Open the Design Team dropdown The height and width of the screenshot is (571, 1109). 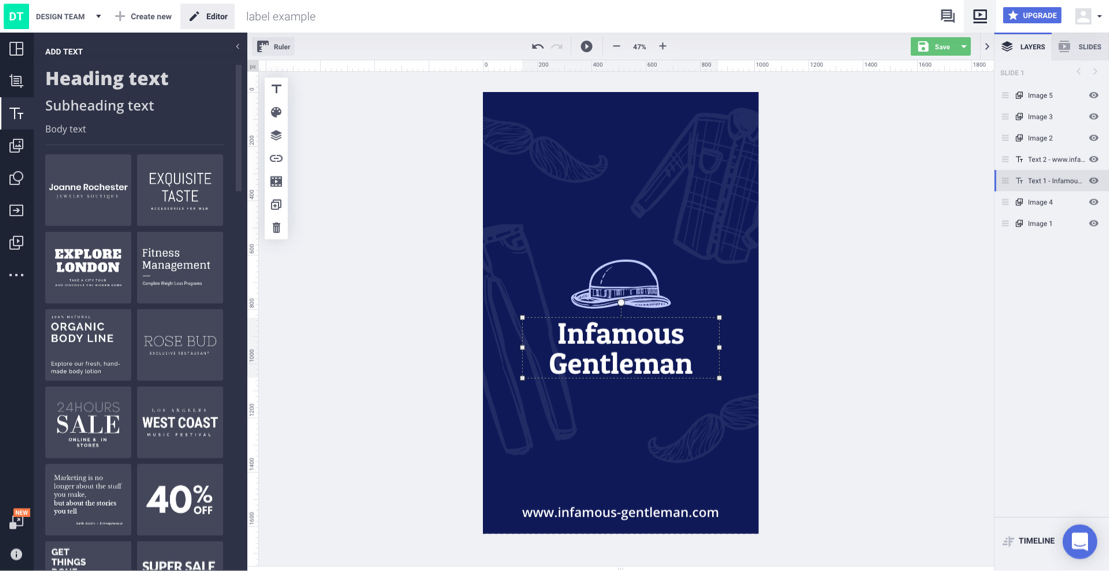[69, 16]
